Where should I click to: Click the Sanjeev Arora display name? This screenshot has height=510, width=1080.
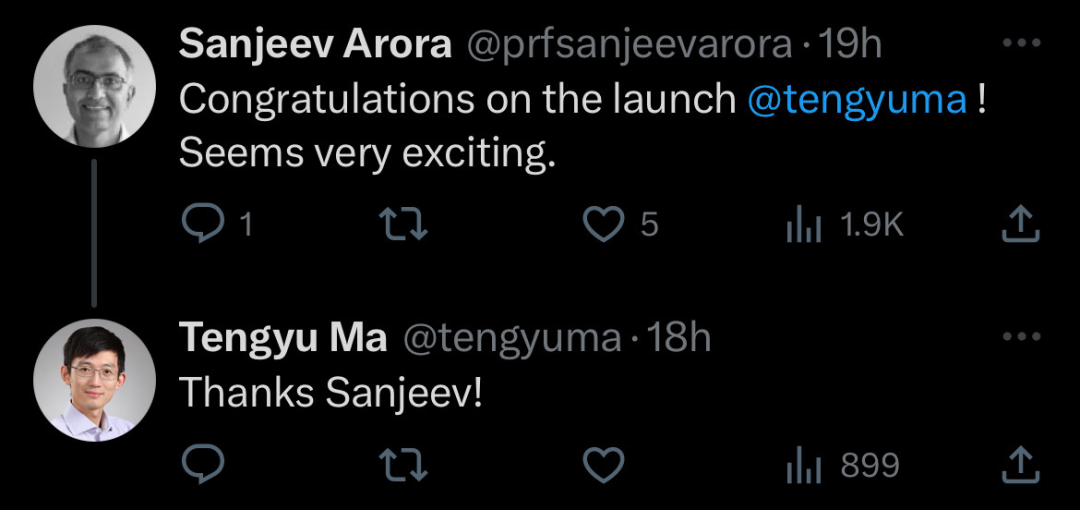click(x=315, y=45)
